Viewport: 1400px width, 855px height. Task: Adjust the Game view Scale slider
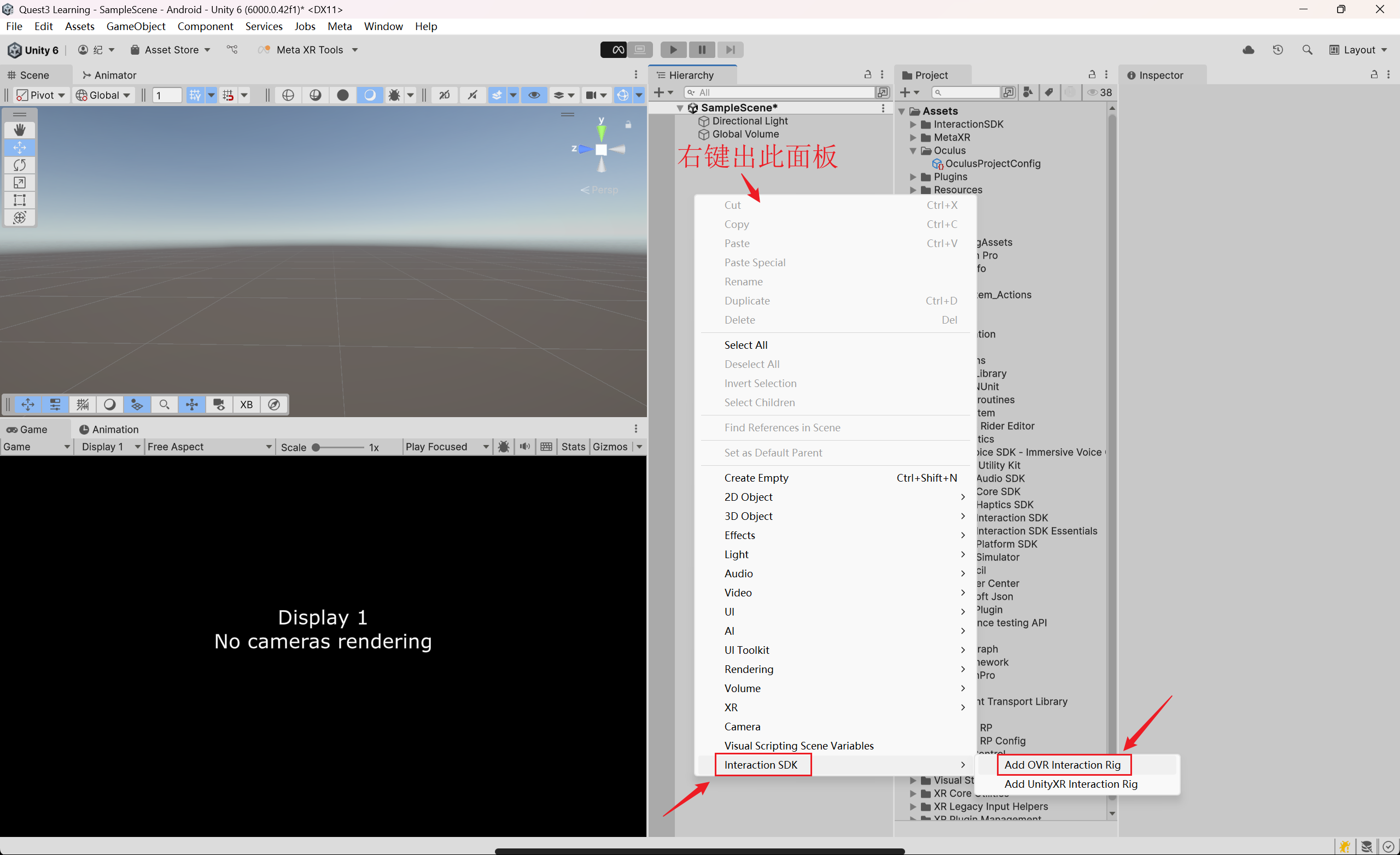tap(339, 448)
